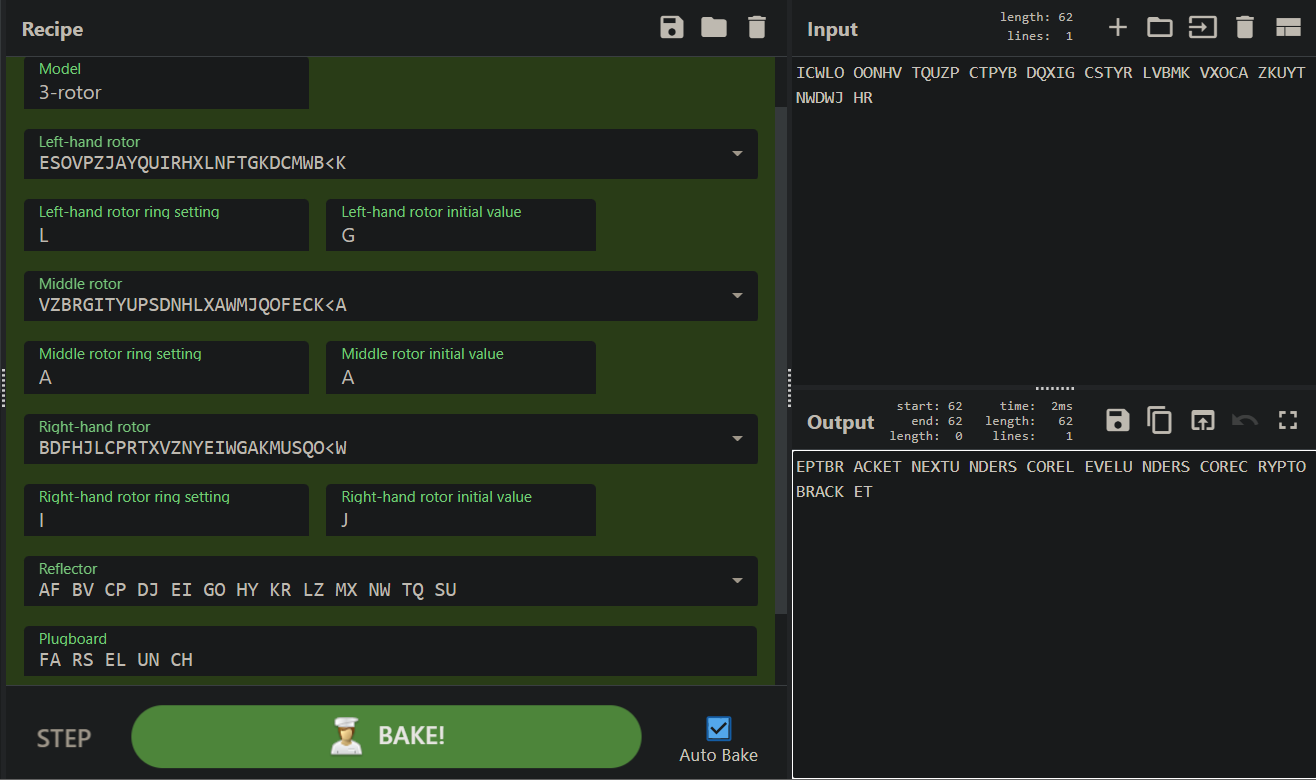Click the right-hand rotor wiring BDFHJLCPRTXVZNYEIWGAKMUSQO<W
The width and height of the screenshot is (1316, 780).
[x=192, y=447]
